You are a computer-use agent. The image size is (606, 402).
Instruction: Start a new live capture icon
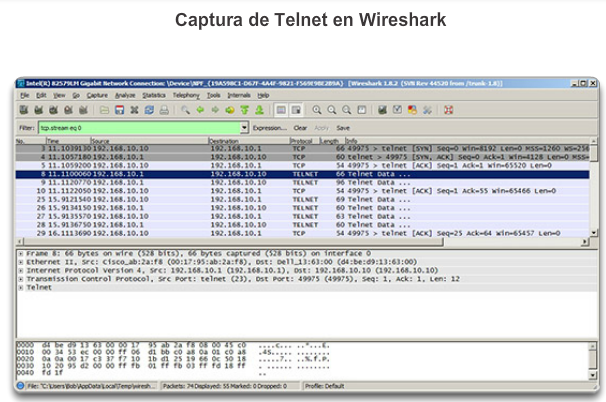point(53,110)
